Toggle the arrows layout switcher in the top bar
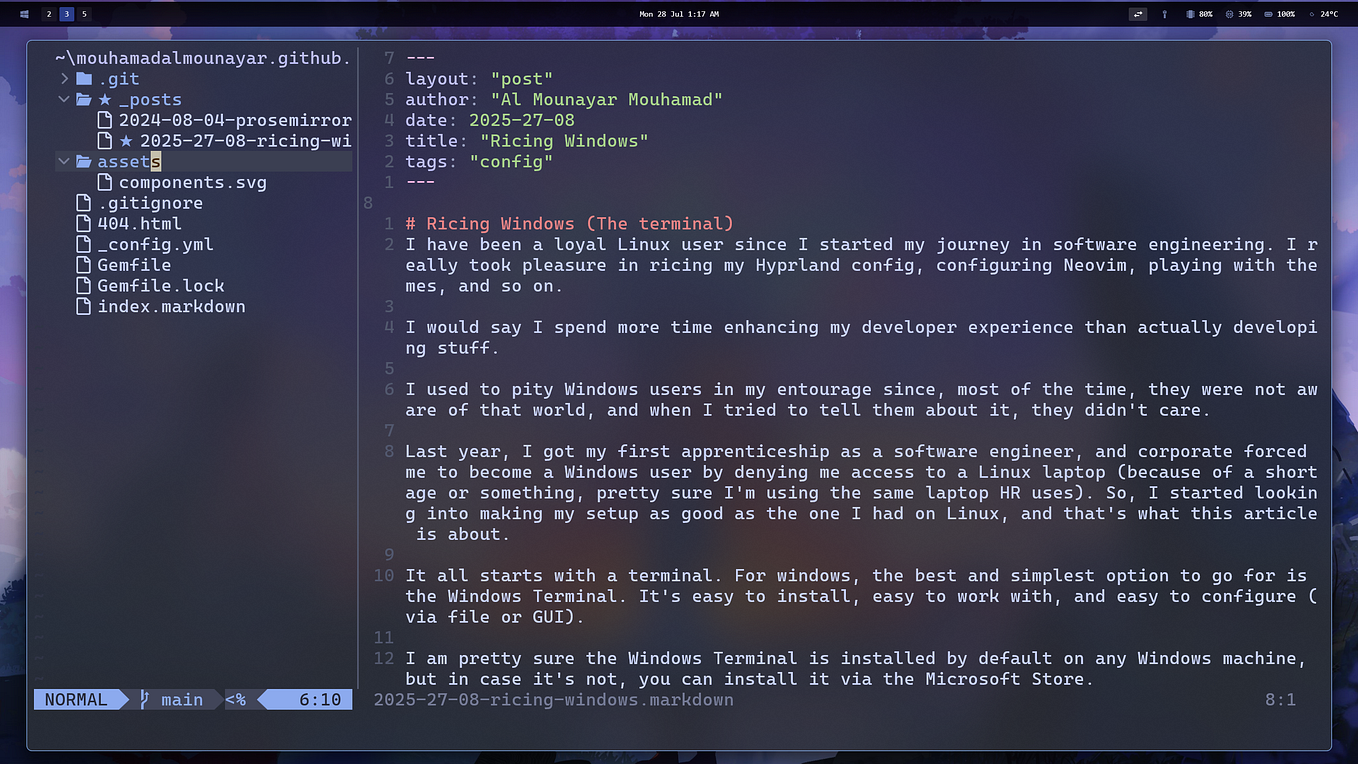 [1138, 13]
